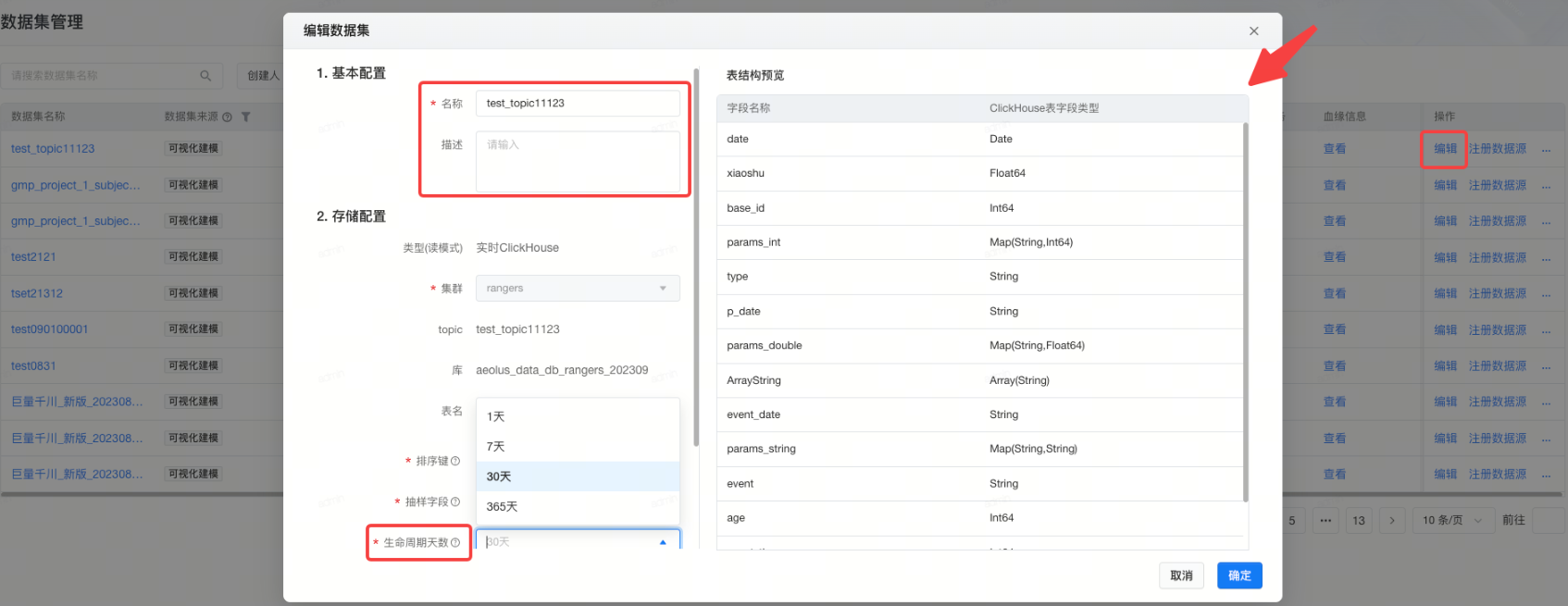Screen dimensions: 1568x606
Task: Select the params_int field row
Action: pos(979,242)
